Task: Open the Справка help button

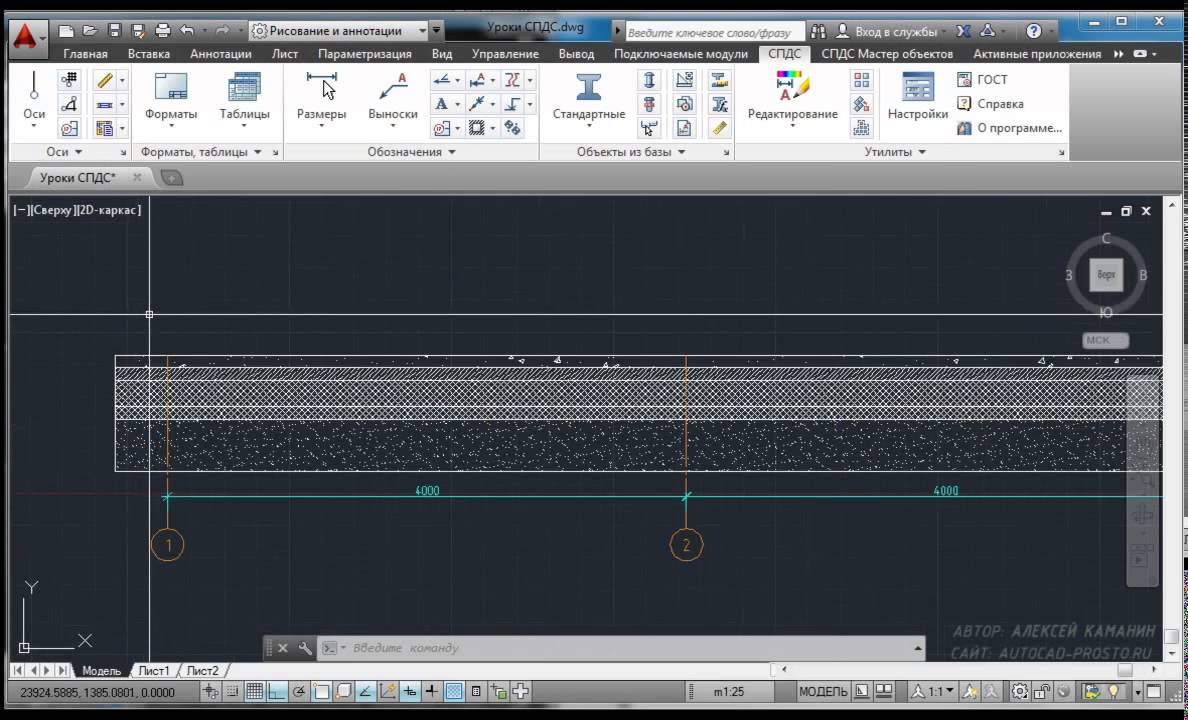Action: [990, 104]
